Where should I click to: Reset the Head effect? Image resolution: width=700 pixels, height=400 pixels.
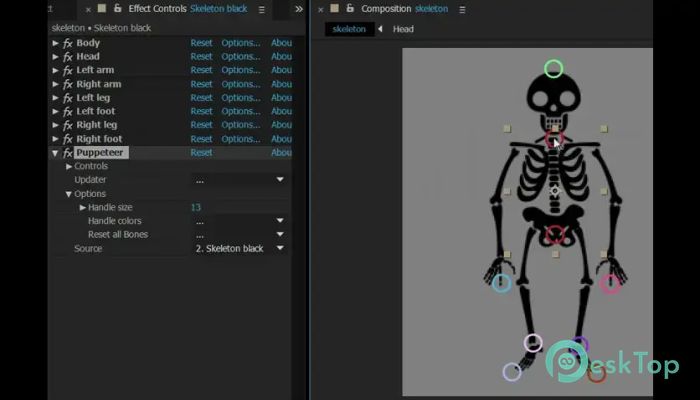point(201,57)
